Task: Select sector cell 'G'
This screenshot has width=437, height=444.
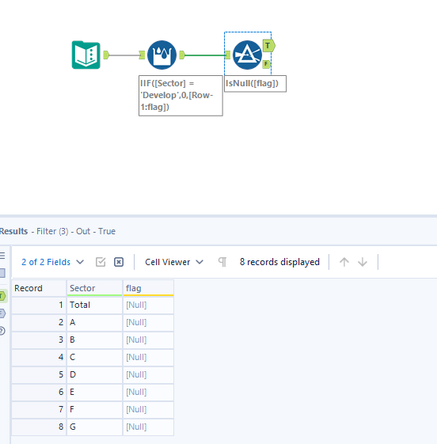Action: [x=95, y=427]
